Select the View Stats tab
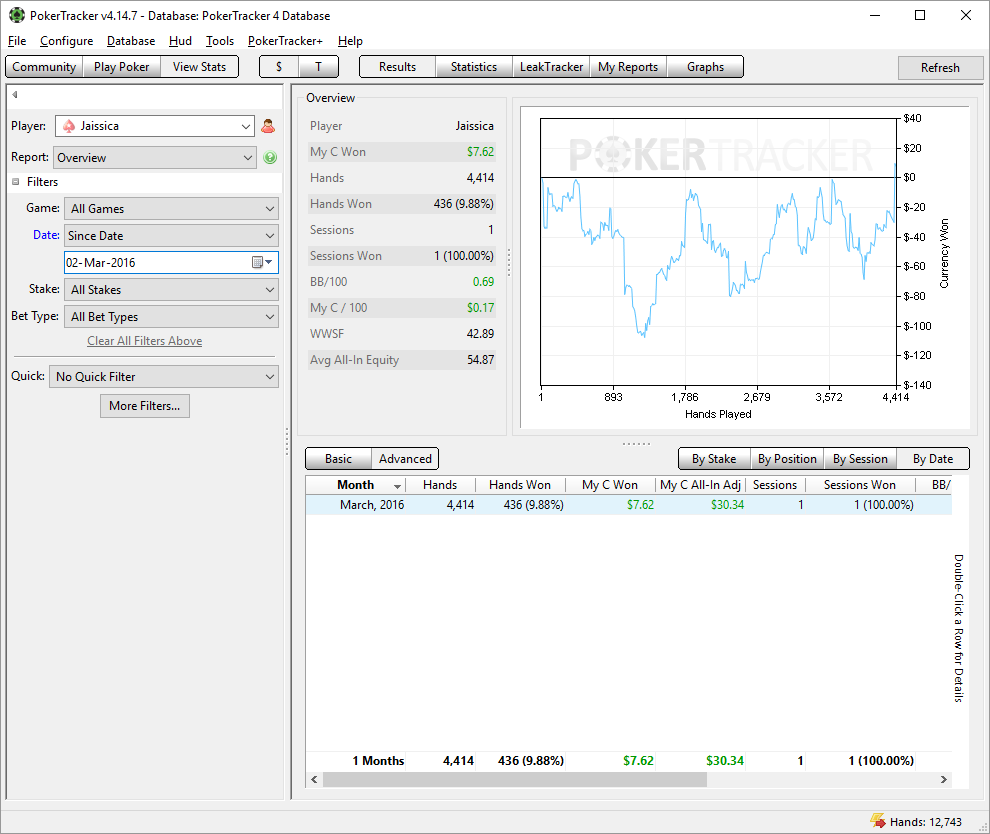This screenshot has height=834, width=990. click(200, 67)
